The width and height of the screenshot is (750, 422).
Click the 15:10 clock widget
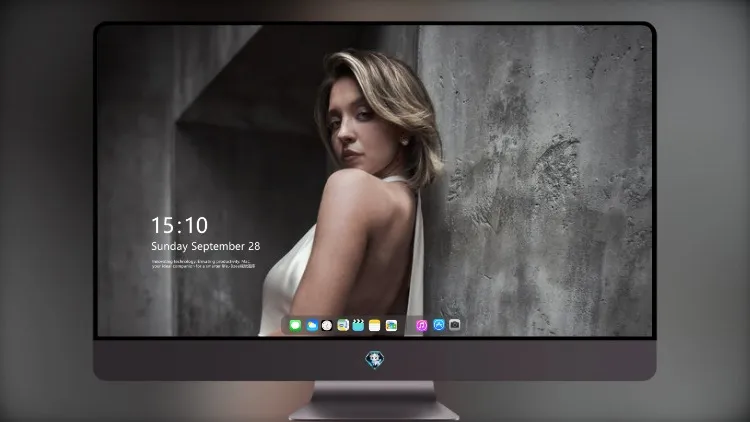(179, 225)
